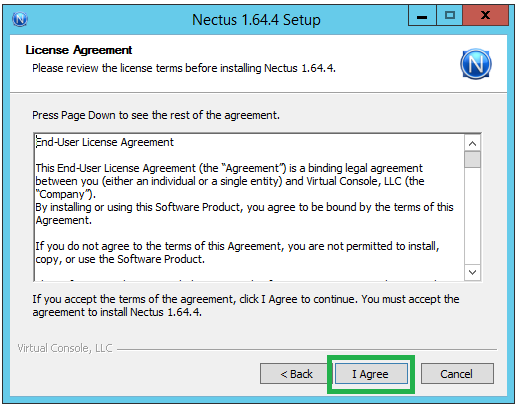This screenshot has width=520, height=409.
Task: Click the 'By installing or using' paragraph
Action: point(244,214)
